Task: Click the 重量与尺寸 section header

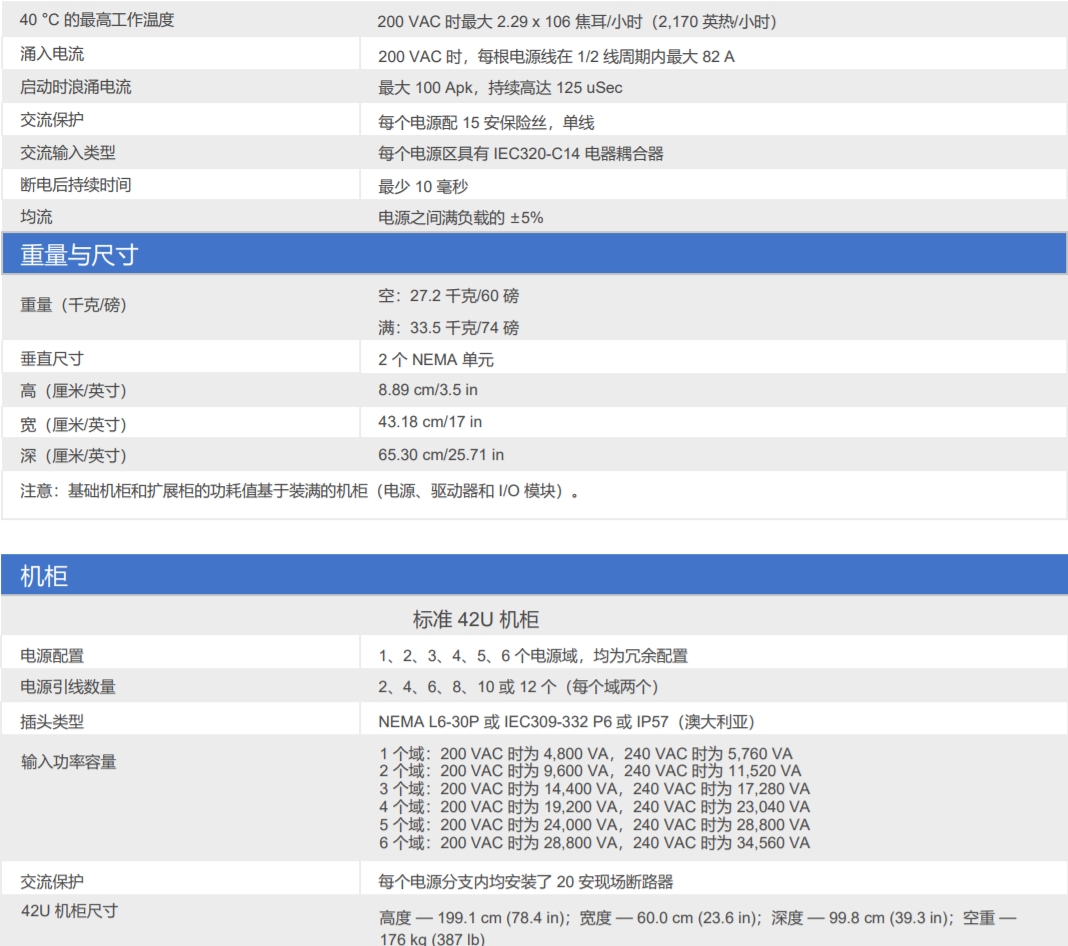Action: (79, 256)
